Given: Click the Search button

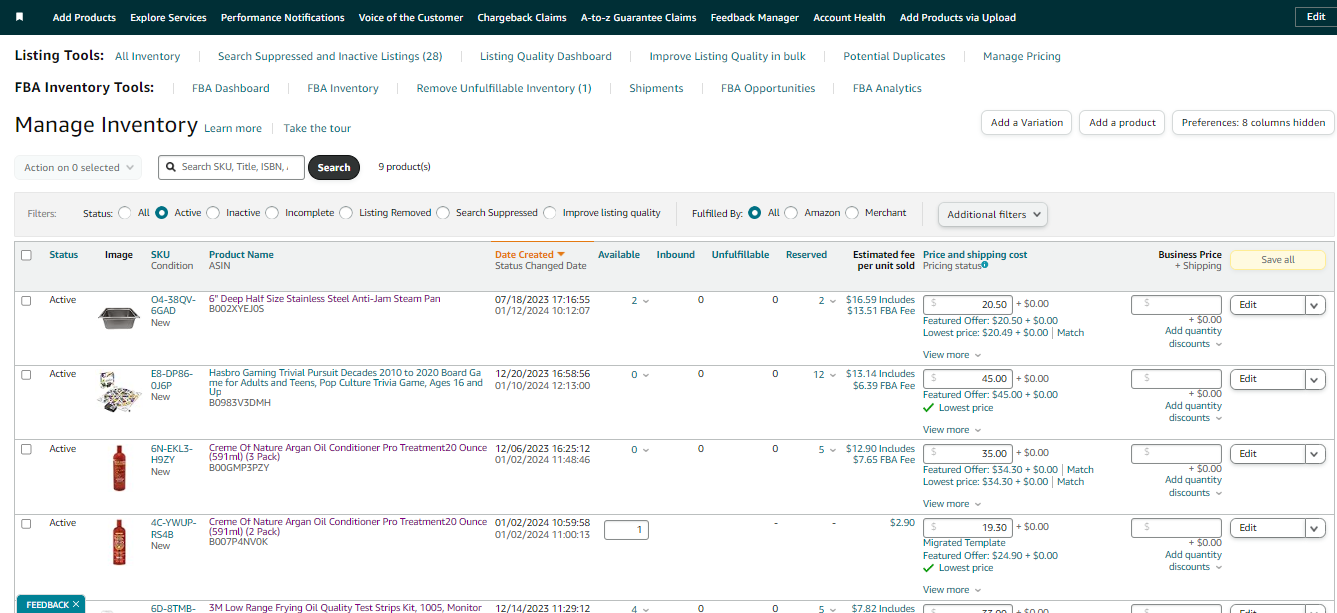Looking at the screenshot, I should pos(334,168).
